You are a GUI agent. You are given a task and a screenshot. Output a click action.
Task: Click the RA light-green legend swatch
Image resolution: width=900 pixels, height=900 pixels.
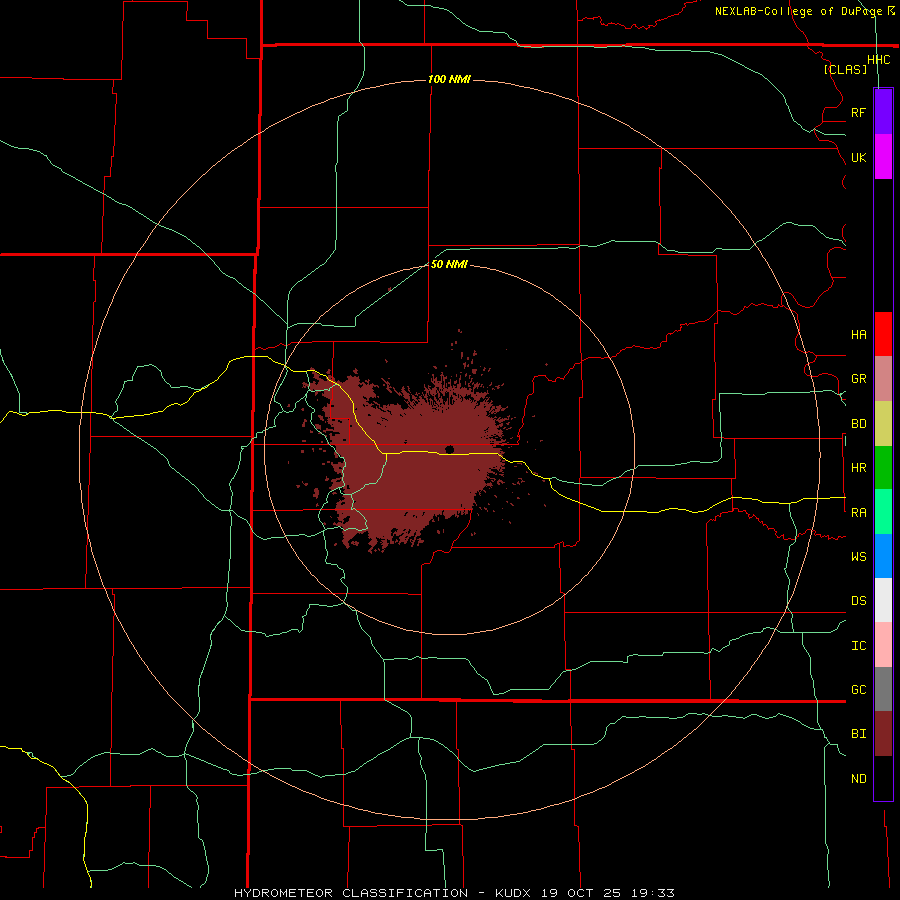(883, 512)
